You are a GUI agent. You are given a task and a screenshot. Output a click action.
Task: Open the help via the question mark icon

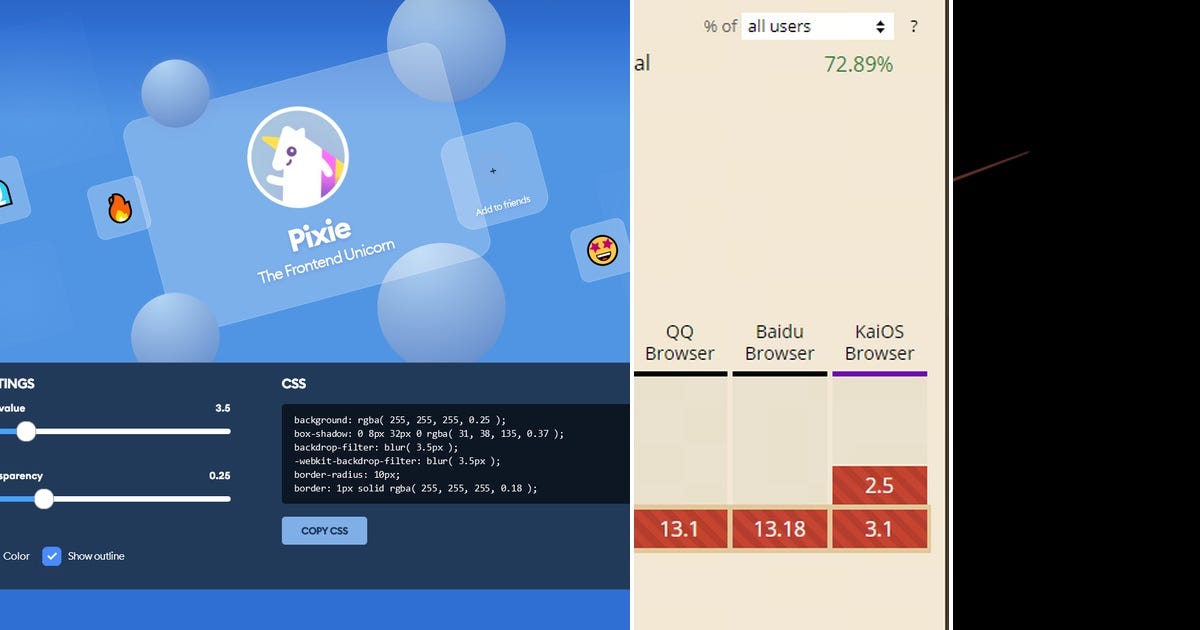(914, 26)
